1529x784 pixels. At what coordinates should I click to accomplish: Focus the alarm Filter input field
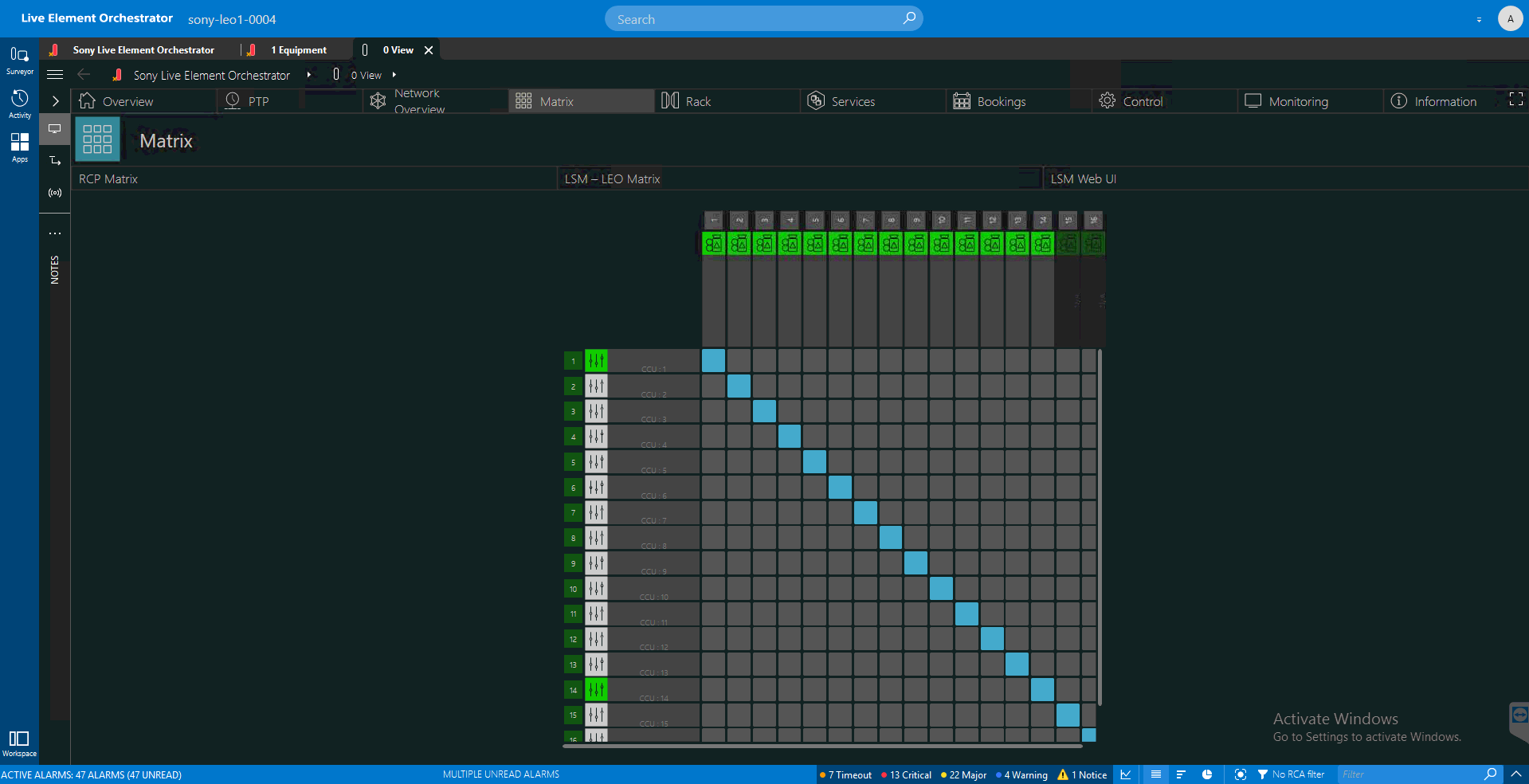coord(1409,774)
